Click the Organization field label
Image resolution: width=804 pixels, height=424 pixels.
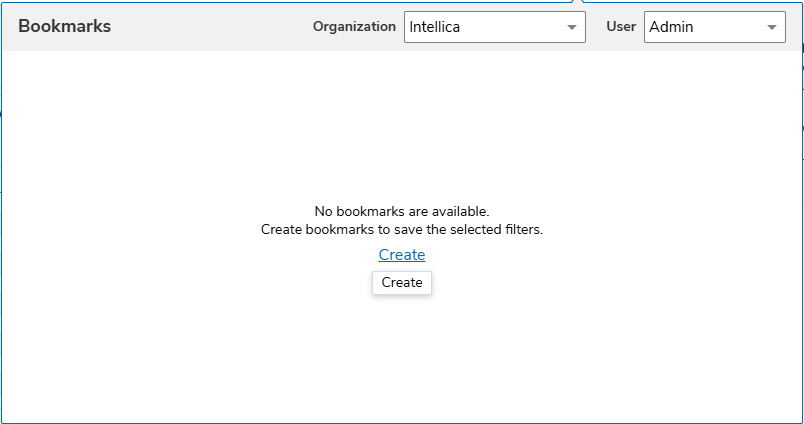(x=354, y=27)
